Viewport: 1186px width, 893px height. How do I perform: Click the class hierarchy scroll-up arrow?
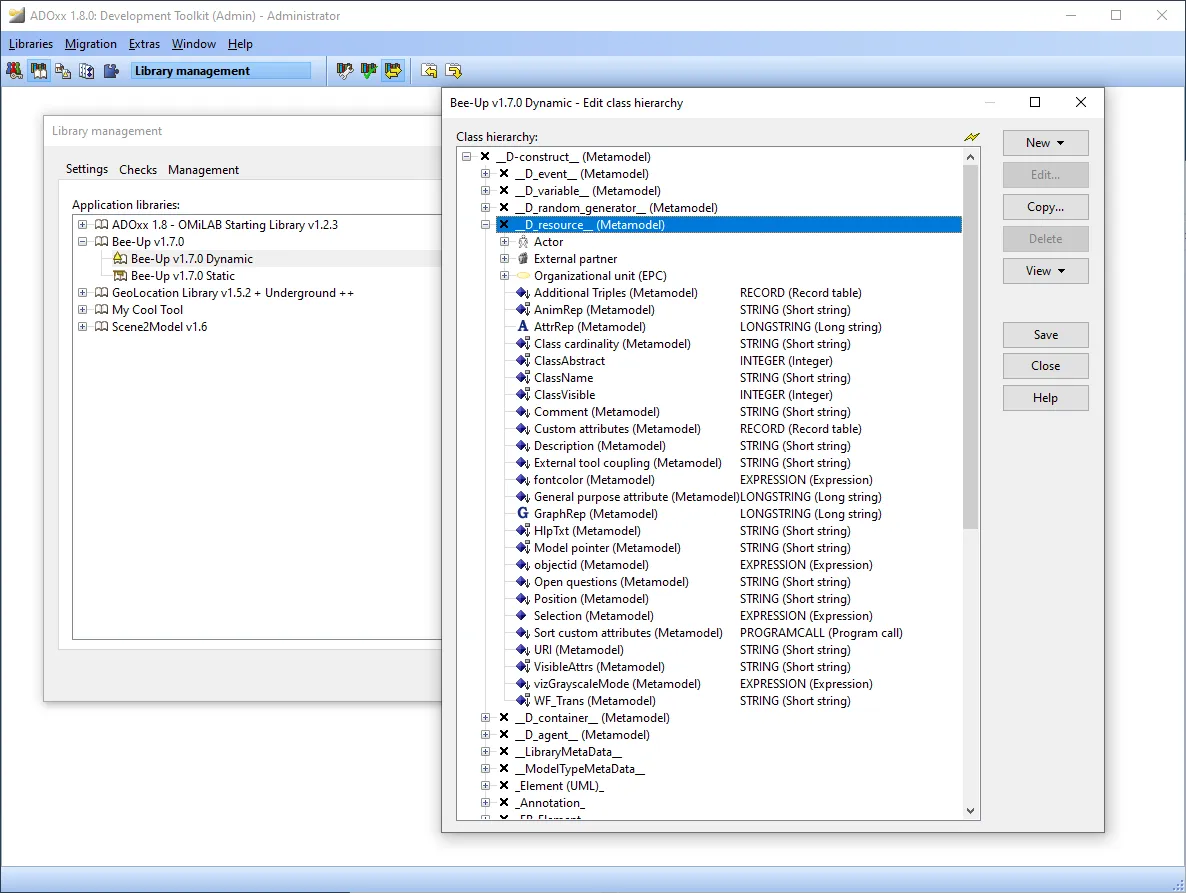(970, 157)
